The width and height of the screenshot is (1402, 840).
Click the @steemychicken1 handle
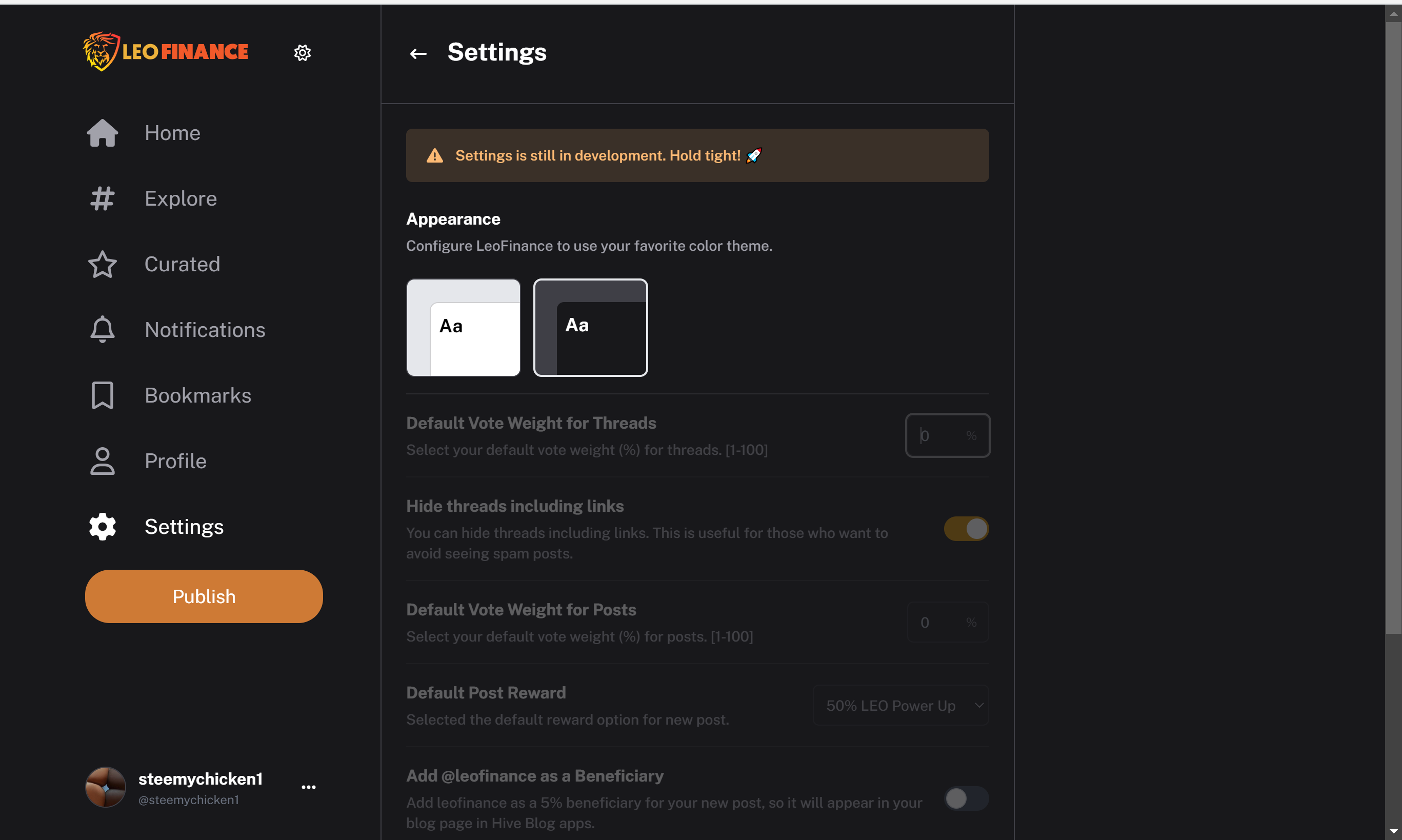[189, 800]
